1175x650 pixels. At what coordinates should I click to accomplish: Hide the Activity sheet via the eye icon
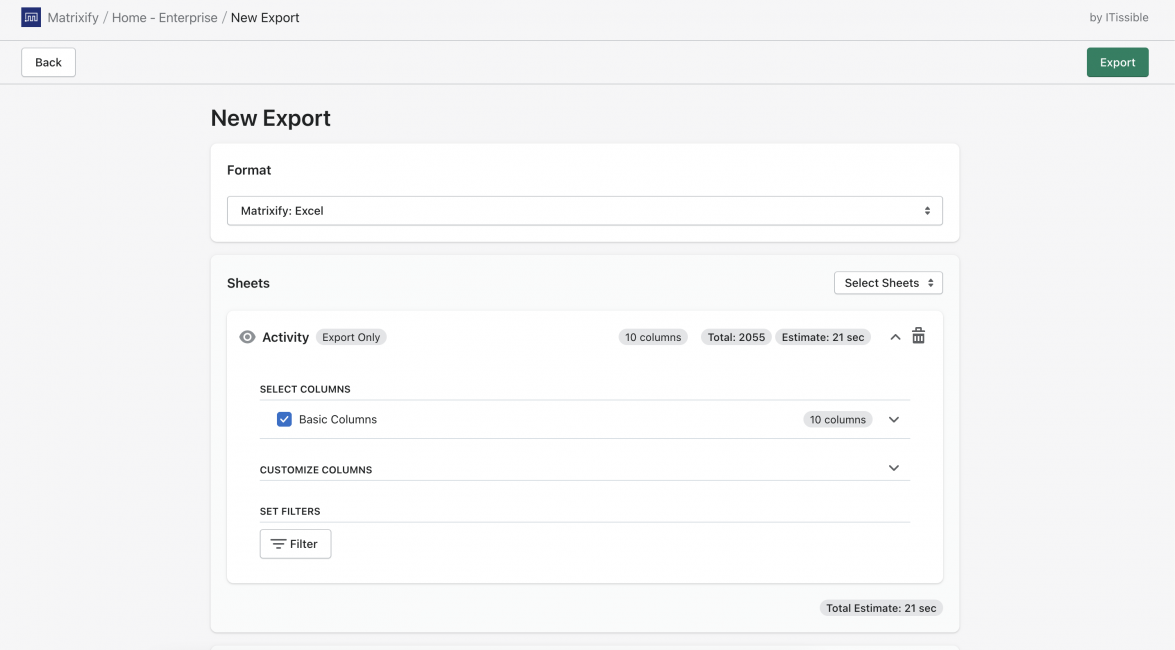(246, 336)
